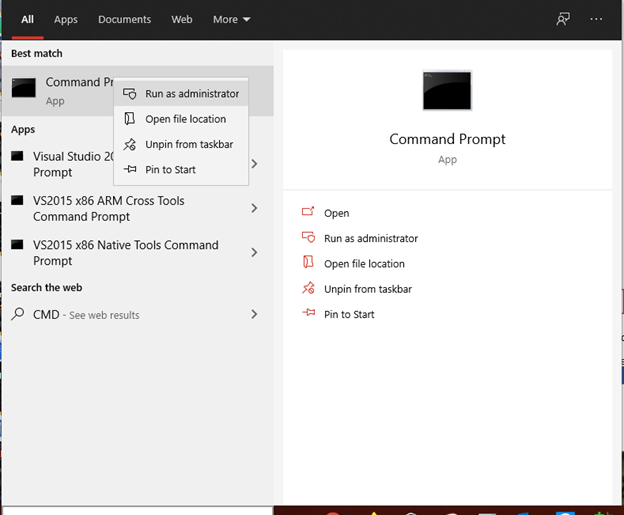The image size is (624, 515).
Task: Click the VS2015 x86 ARM Cross Tools icon
Action: pyautogui.click(x=17, y=200)
